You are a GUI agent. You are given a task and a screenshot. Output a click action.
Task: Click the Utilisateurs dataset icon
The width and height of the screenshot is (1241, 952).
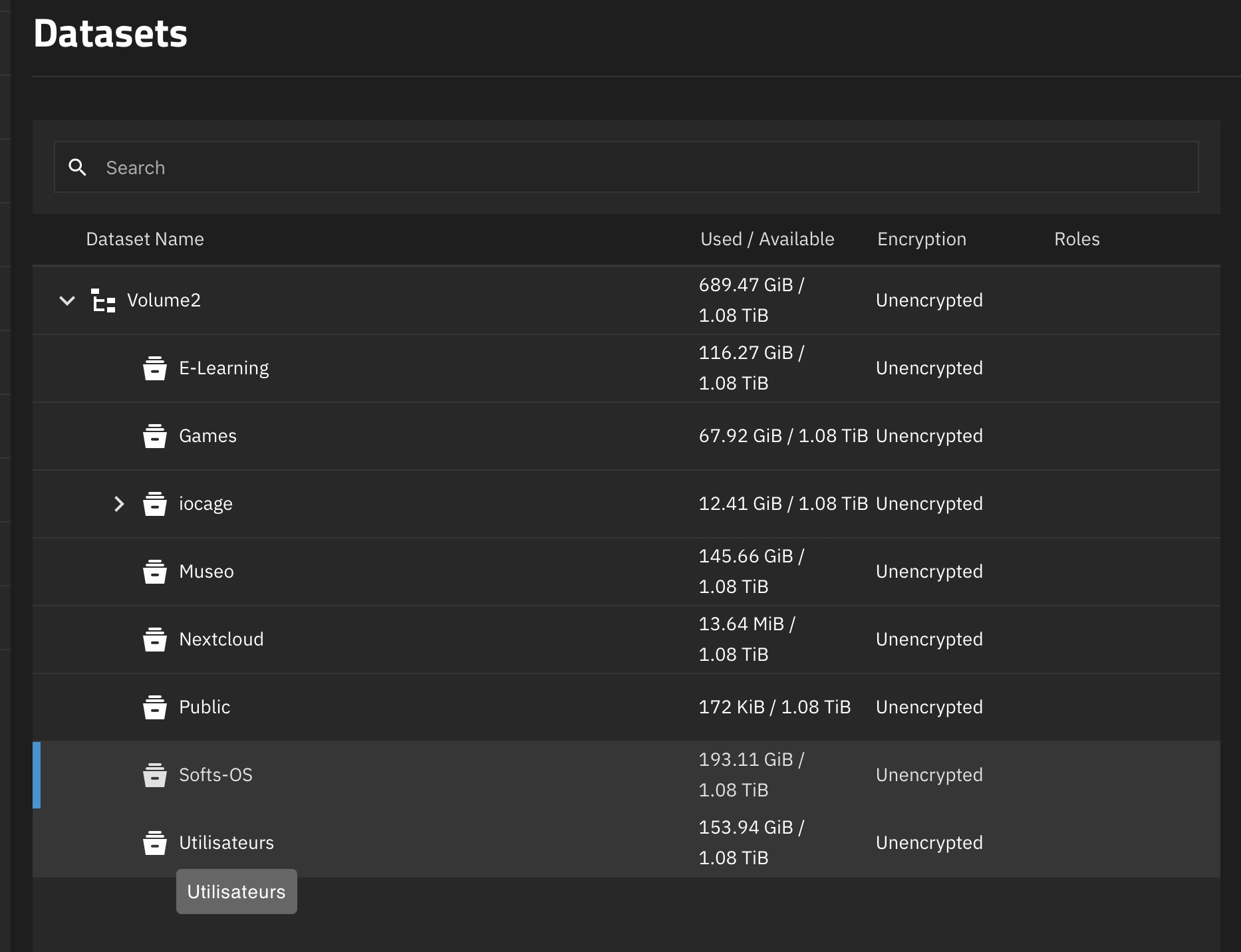click(154, 843)
